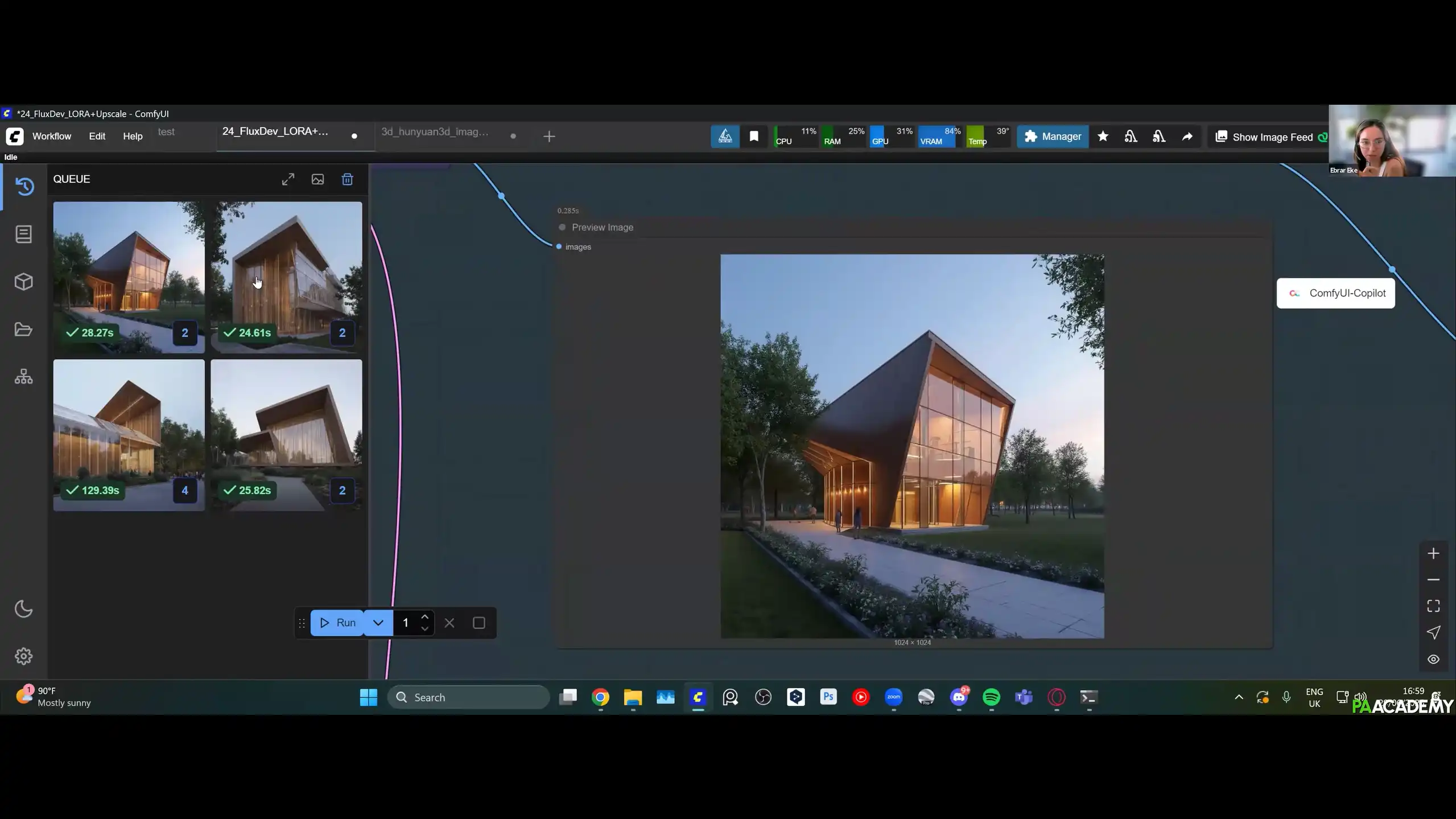Click the star favorite toolbar icon
This screenshot has width=1456, height=819.
[x=1103, y=137]
